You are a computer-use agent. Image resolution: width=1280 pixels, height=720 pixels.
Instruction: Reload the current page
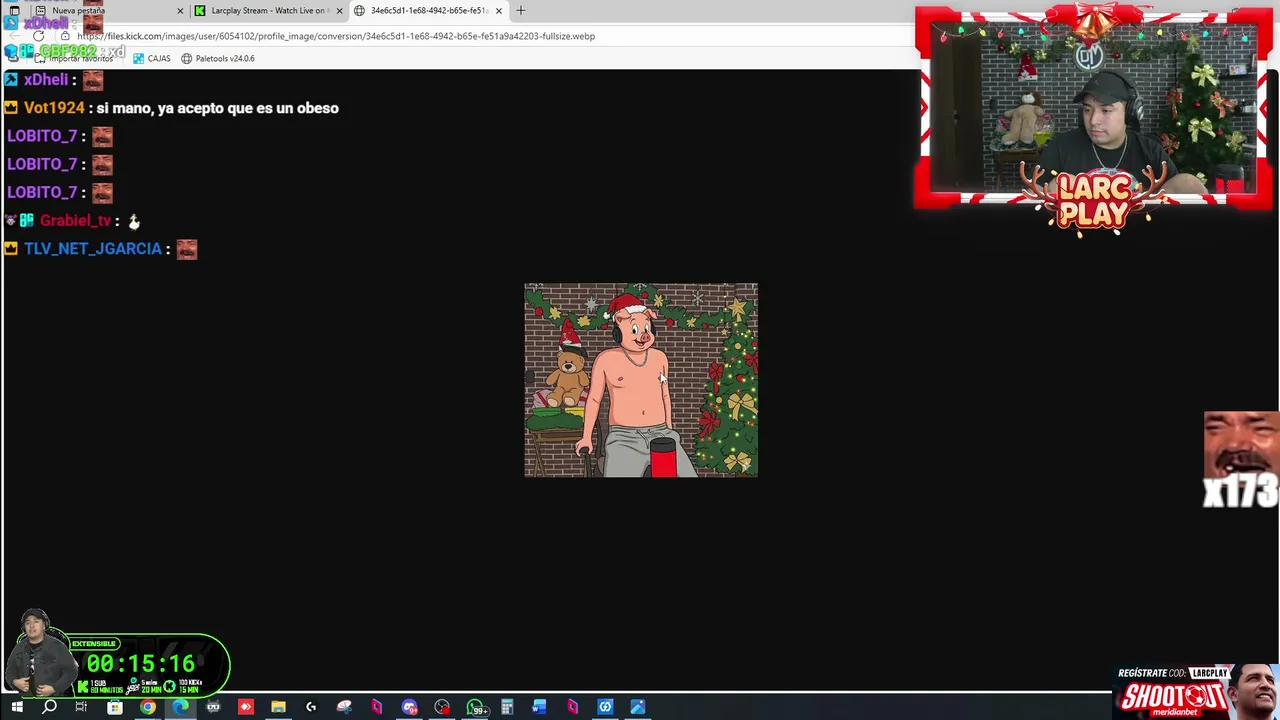(38, 36)
